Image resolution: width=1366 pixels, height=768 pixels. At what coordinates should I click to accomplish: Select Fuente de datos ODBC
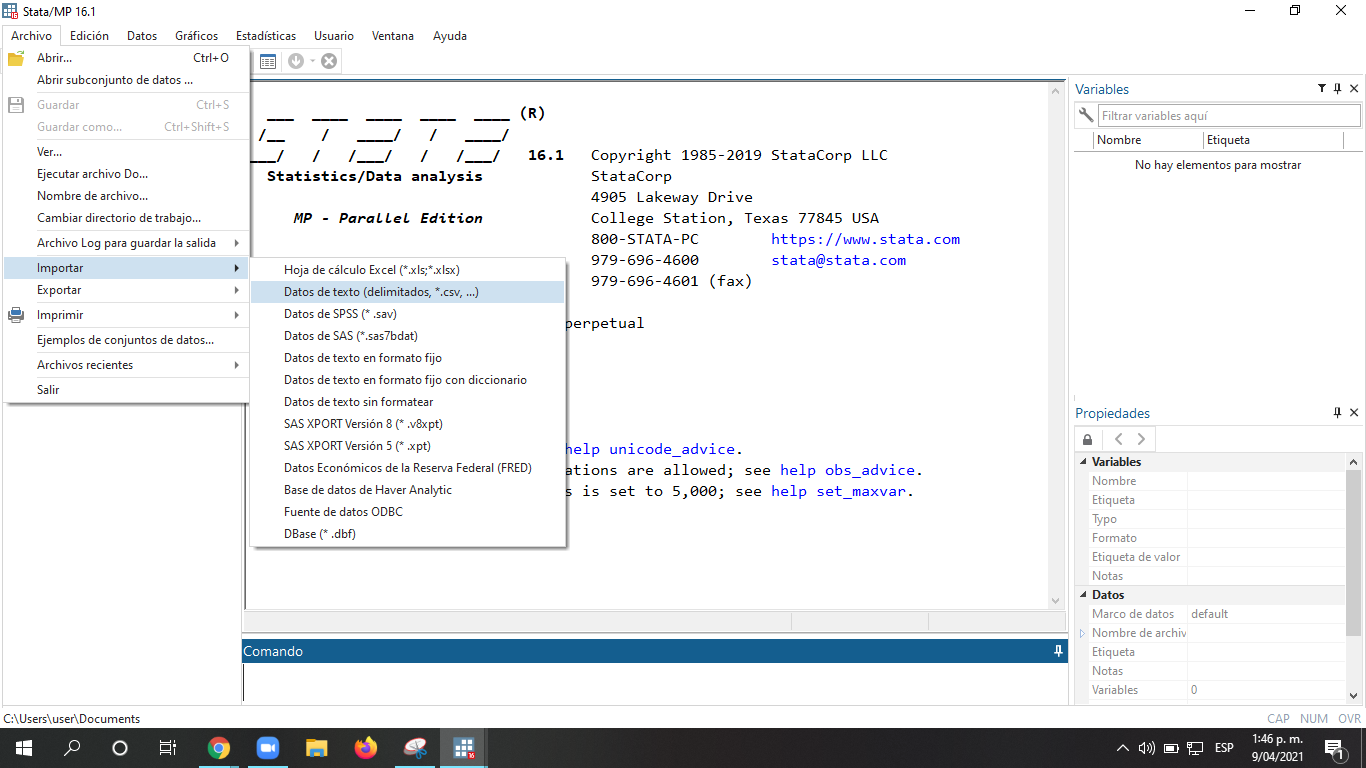[x=408, y=512]
